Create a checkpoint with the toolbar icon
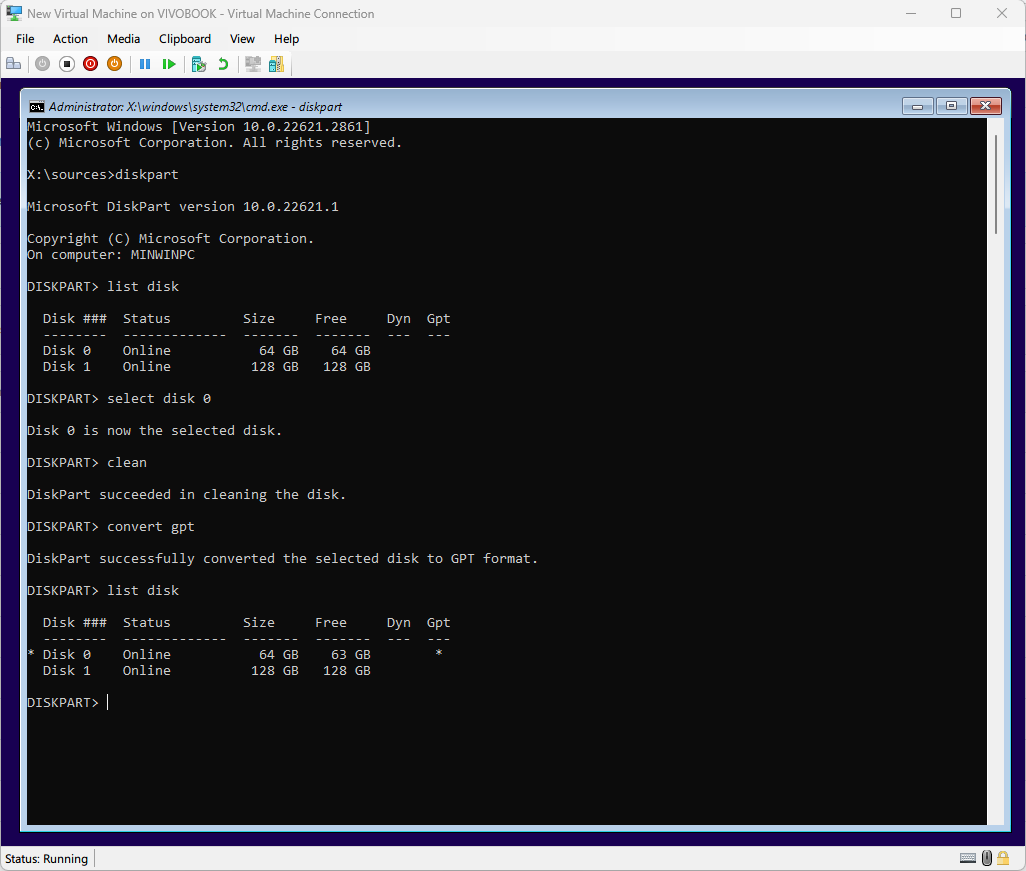The width and height of the screenshot is (1026, 871). (198, 64)
